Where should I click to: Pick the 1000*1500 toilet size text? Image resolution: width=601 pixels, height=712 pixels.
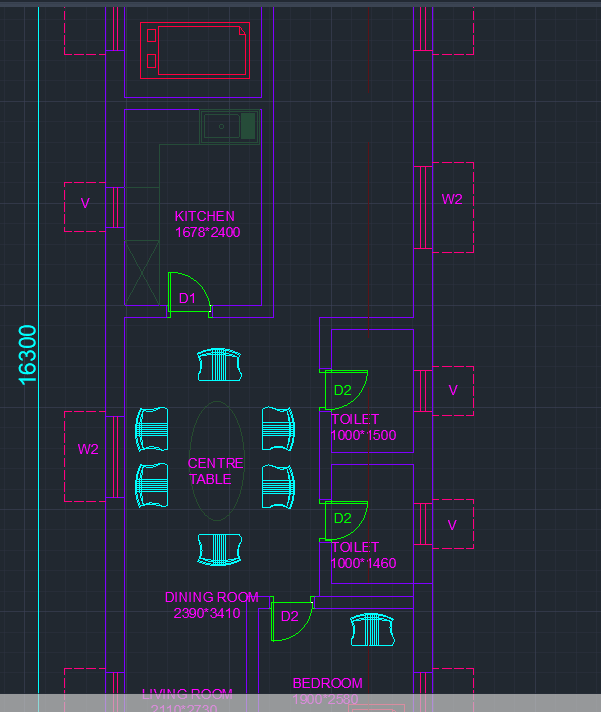[363, 435]
